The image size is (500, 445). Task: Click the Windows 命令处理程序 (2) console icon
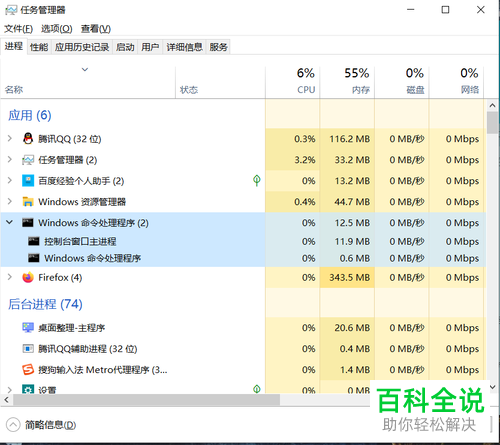(x=28, y=223)
